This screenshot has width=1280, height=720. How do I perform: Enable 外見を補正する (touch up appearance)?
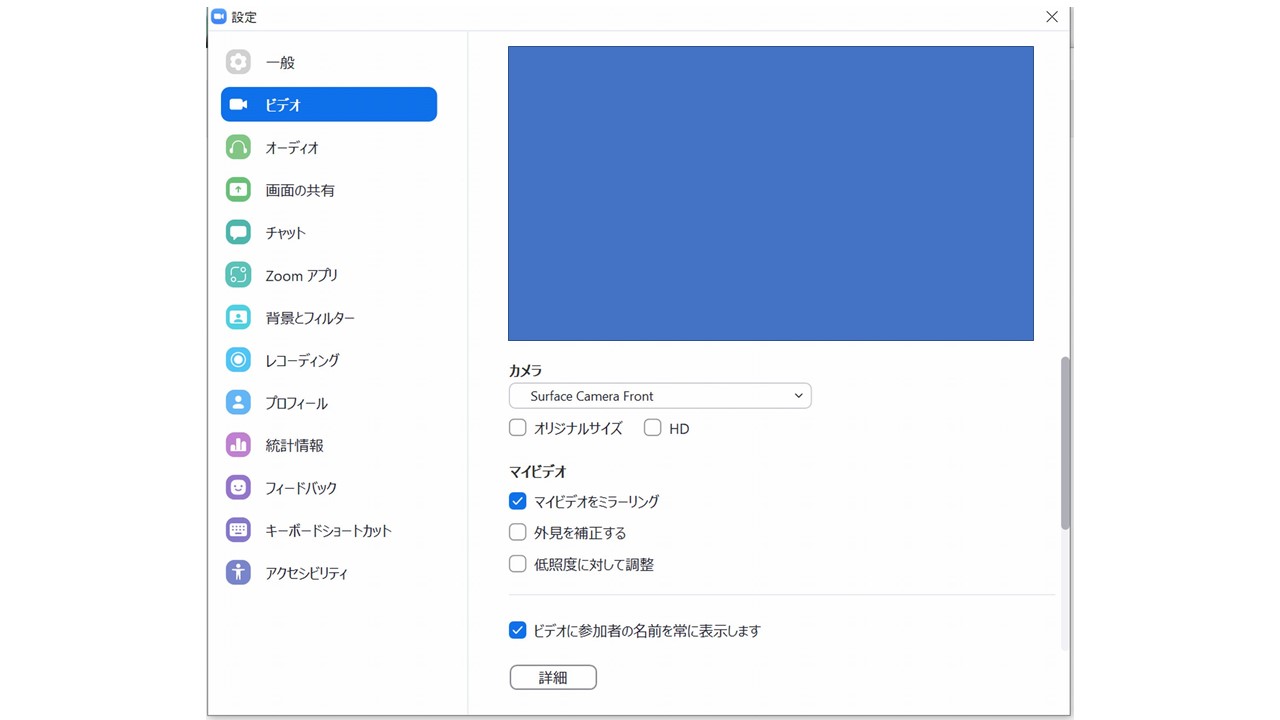[517, 532]
